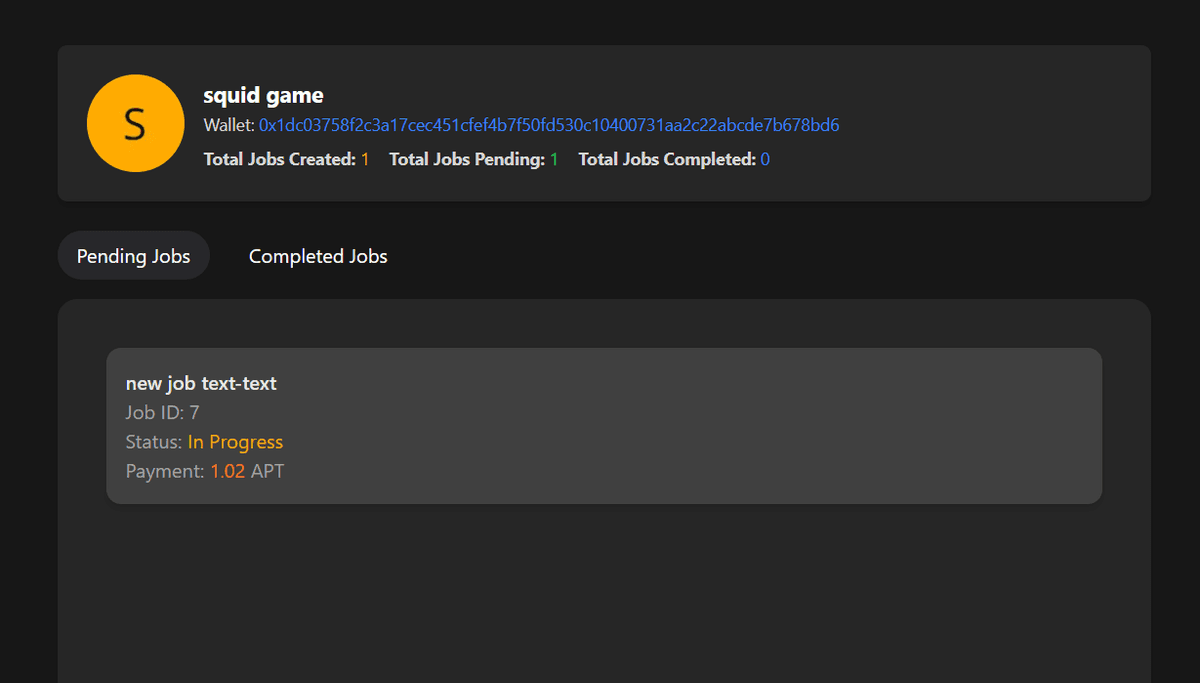Screen dimensions: 1200x683
Task: Click the job title 'new job text-text'
Action: coord(201,383)
